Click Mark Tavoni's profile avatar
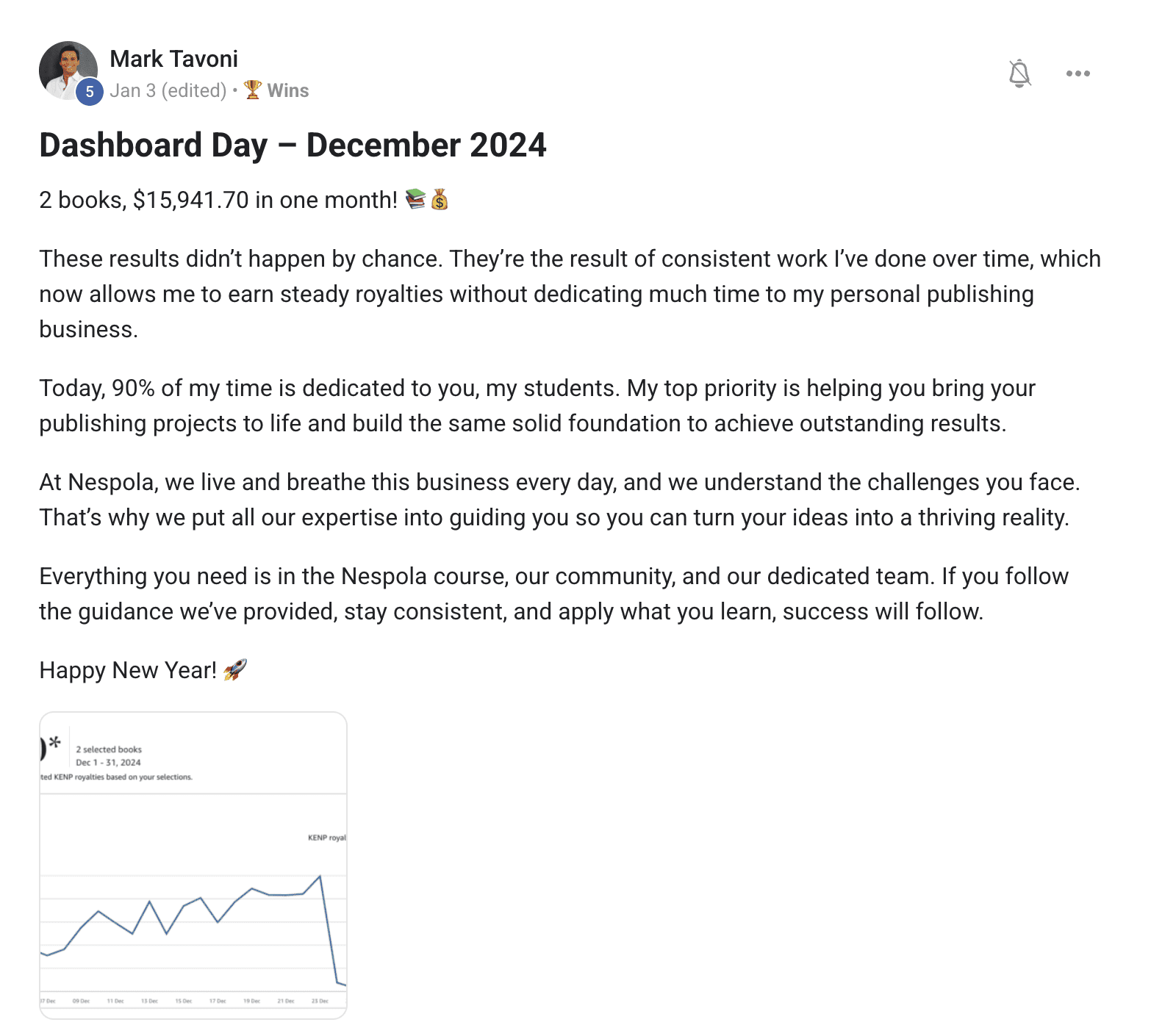Screen dimensions: 1151x1036 click(68, 69)
